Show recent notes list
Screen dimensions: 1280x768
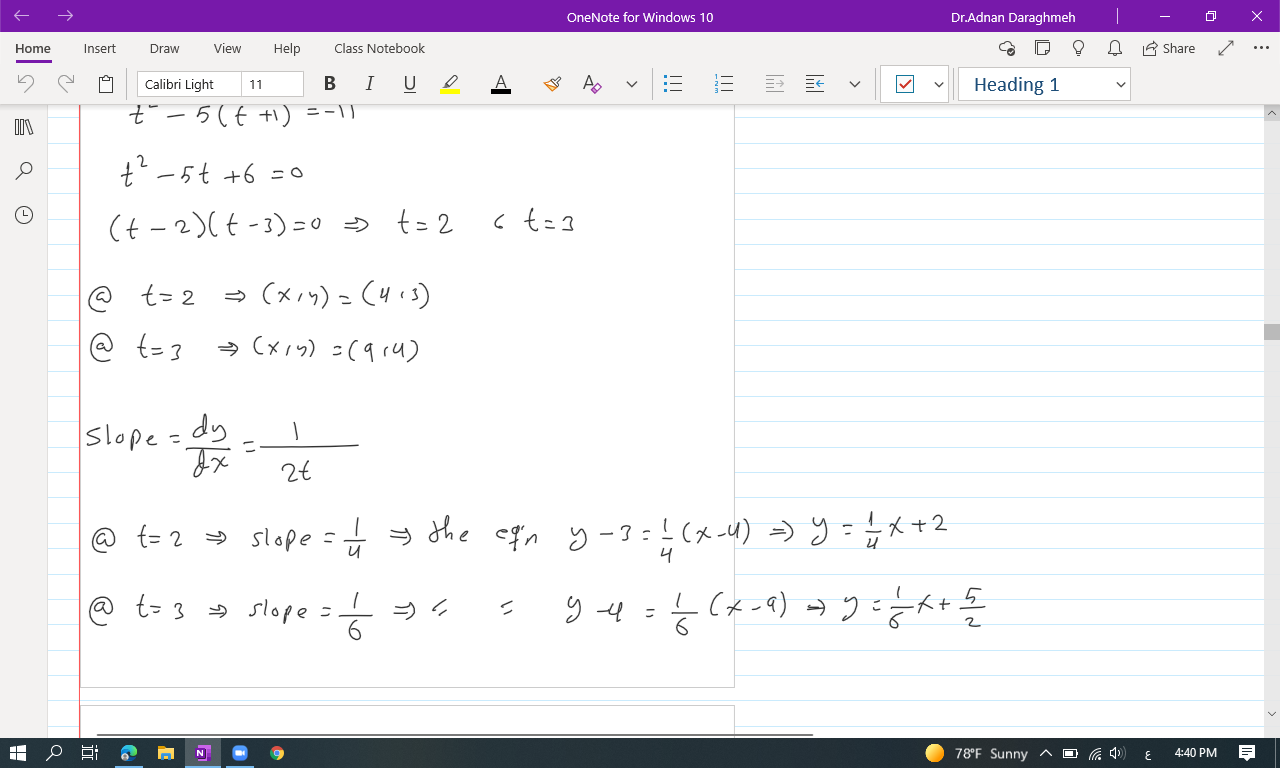click(x=24, y=215)
